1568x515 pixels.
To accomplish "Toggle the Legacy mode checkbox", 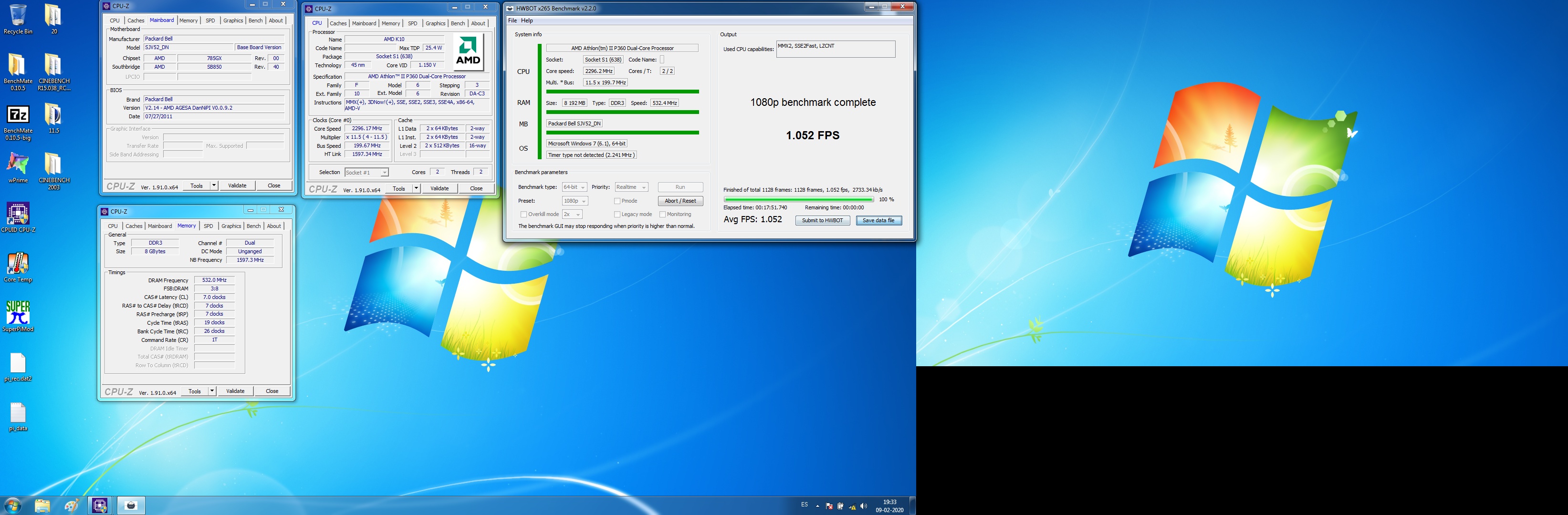I will coord(617,214).
